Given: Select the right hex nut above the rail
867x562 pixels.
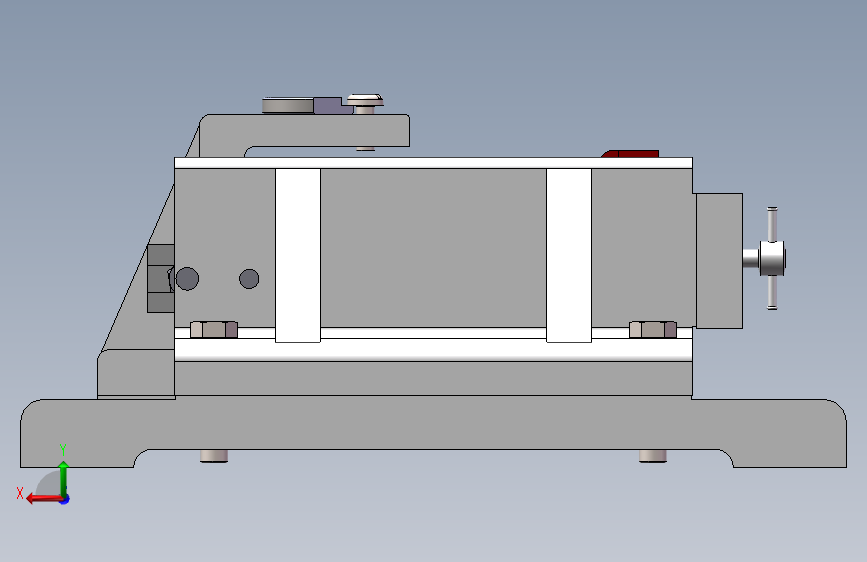Looking at the screenshot, I should coord(653,330).
